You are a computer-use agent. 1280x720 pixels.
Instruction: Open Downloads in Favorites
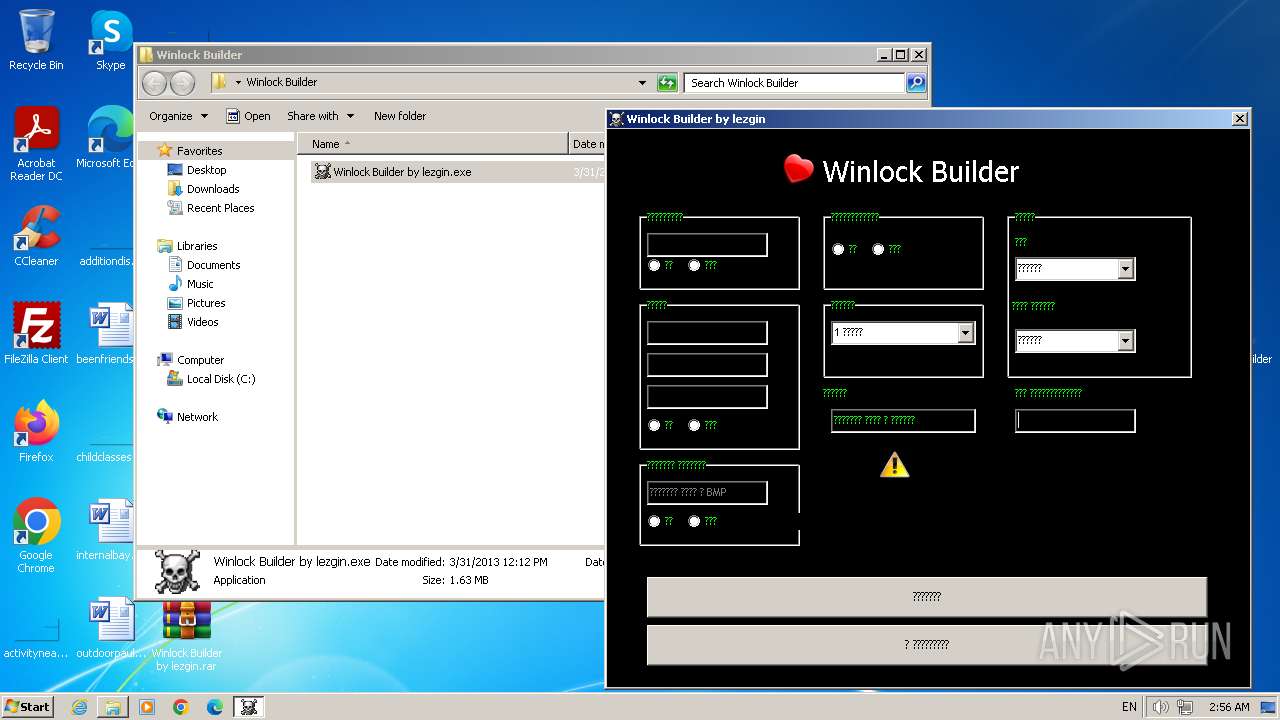point(213,189)
